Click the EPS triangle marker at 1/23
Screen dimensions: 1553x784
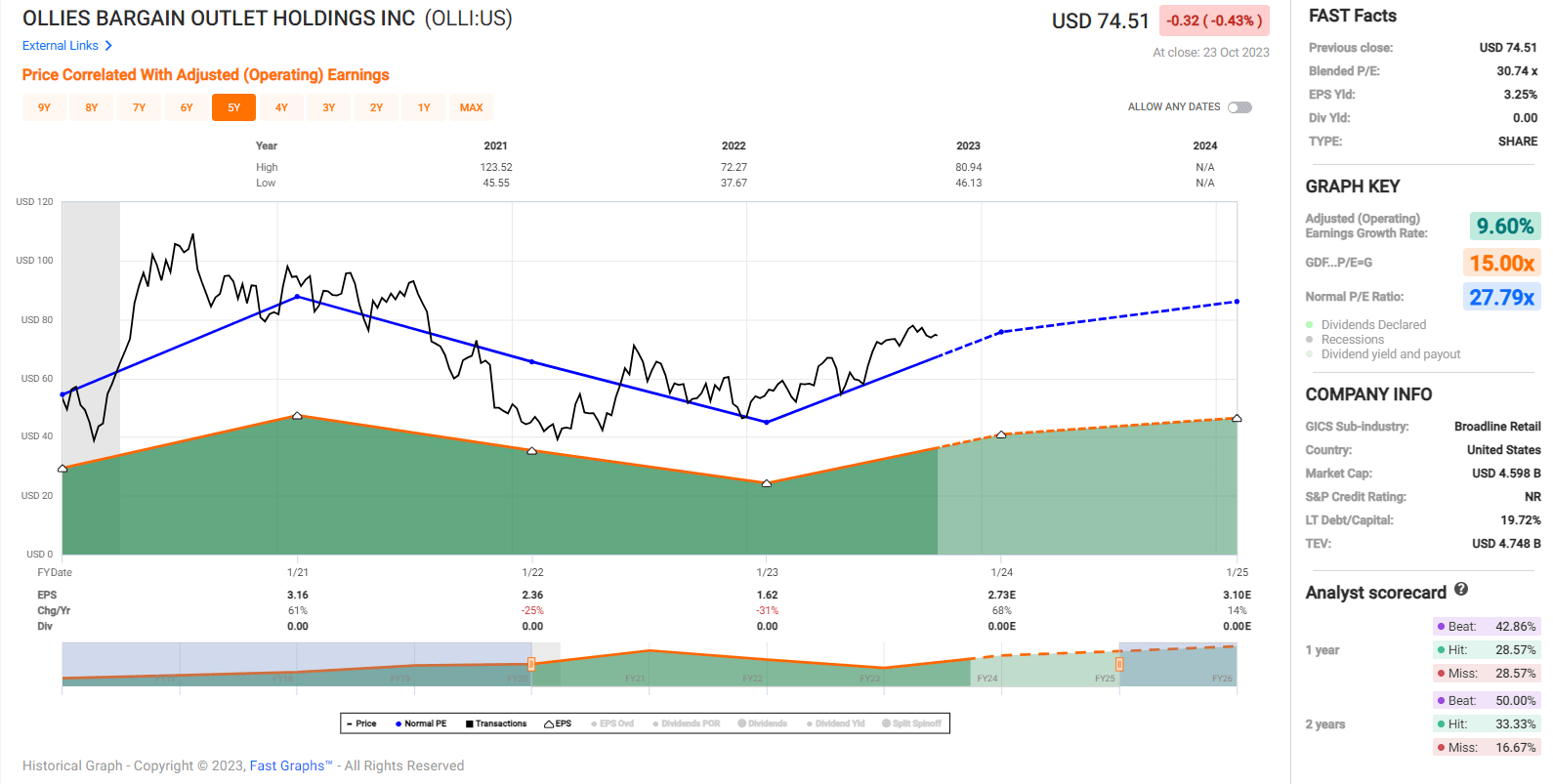[x=767, y=483]
